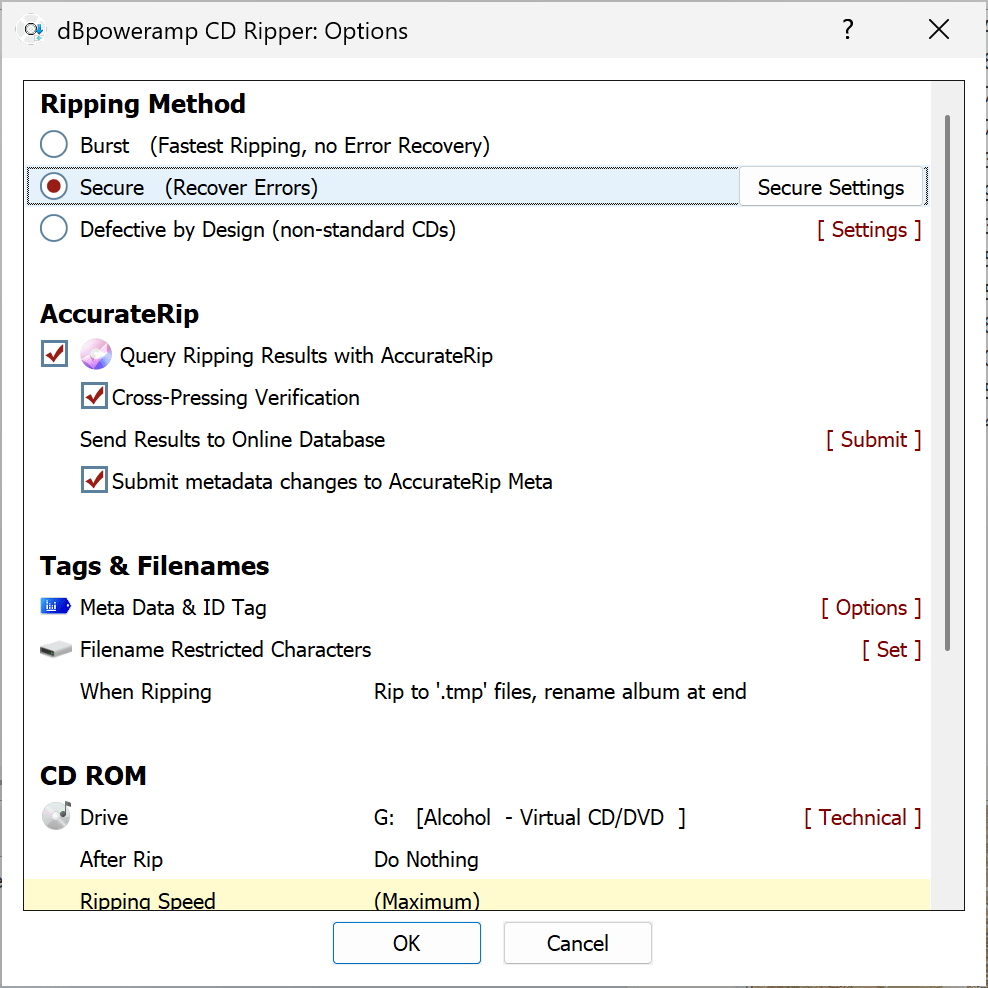Confirm changes with the OK button
Viewport: 988px width, 988px height.
(406, 942)
